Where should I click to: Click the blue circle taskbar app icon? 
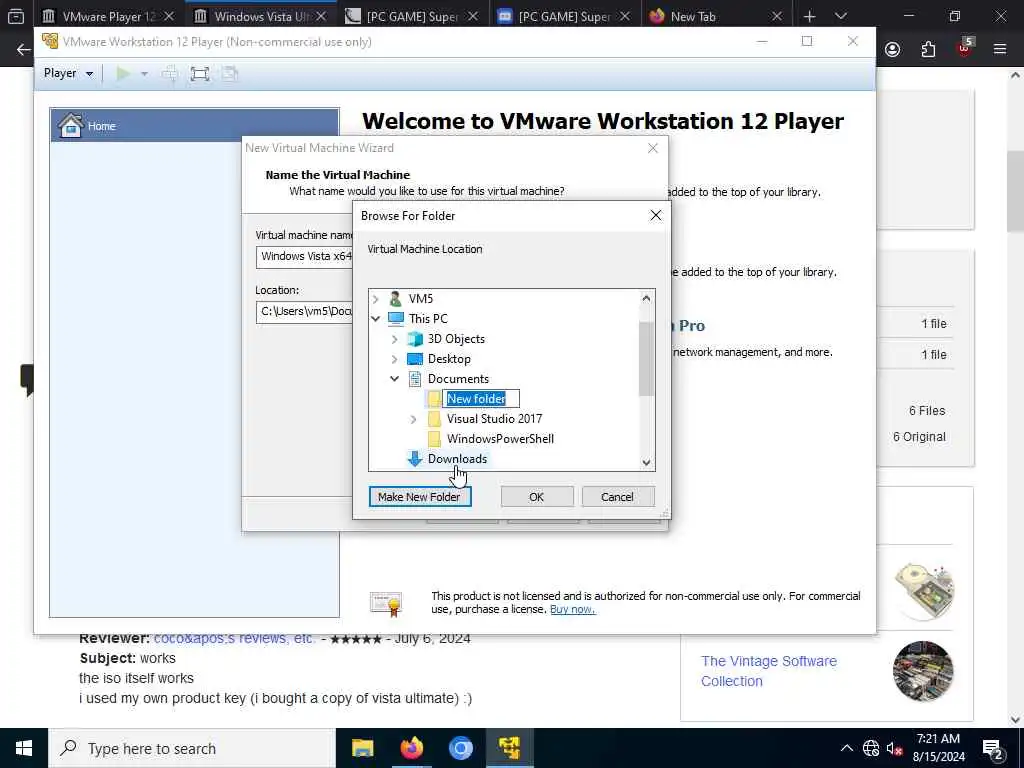point(460,748)
